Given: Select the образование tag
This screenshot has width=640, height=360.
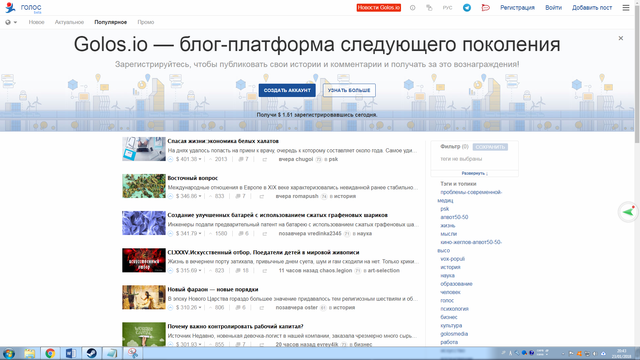Looking at the screenshot, I should pos(456,284).
